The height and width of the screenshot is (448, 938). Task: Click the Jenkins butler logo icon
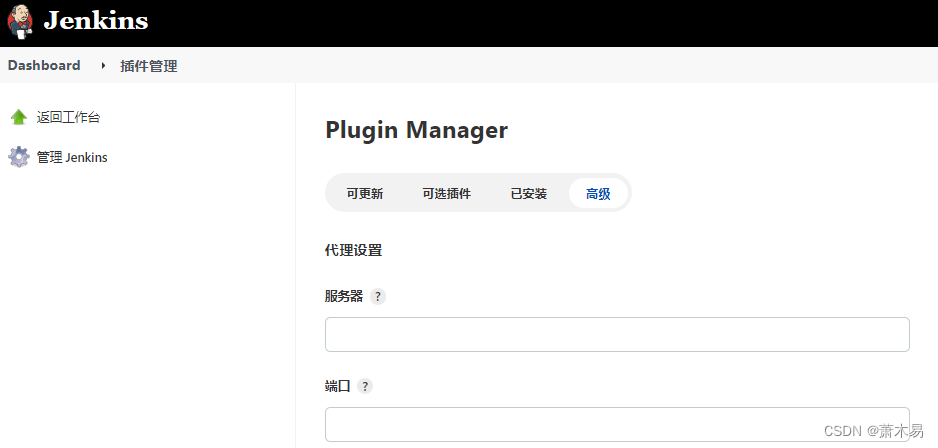(x=20, y=21)
